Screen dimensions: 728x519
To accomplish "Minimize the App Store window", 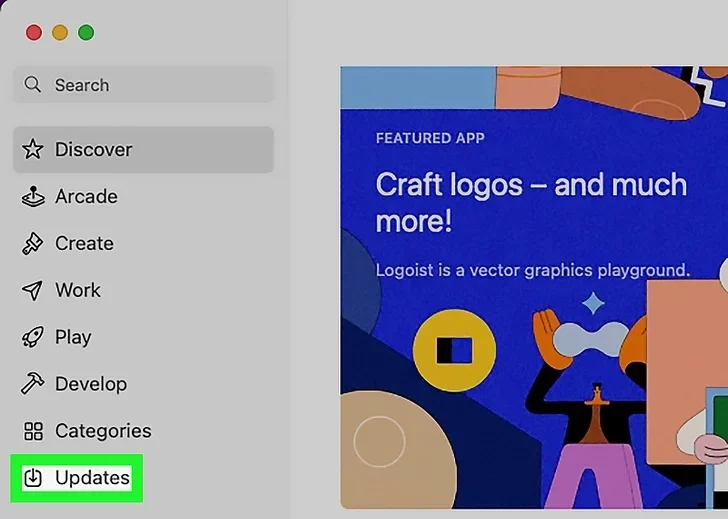I will pos(60,32).
